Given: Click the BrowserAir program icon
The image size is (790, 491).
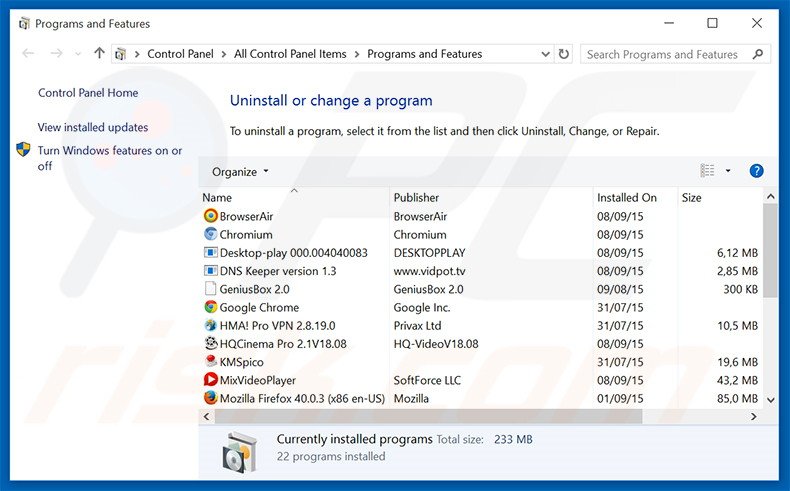Looking at the screenshot, I should pyautogui.click(x=211, y=216).
